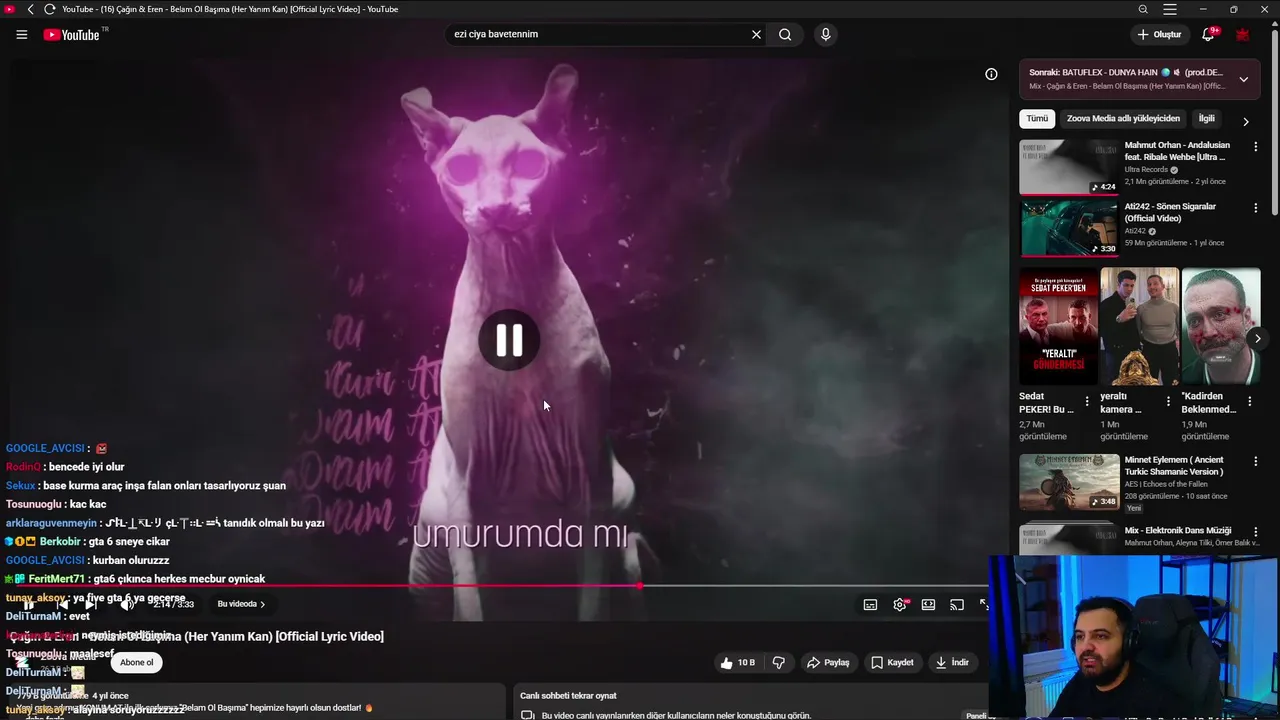Click browser back arrow
The width and height of the screenshot is (1280, 720).
pyautogui.click(x=30, y=9)
